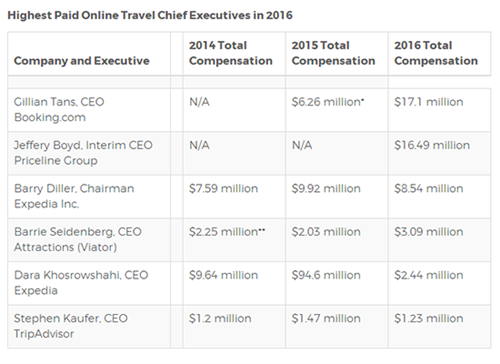500x364 pixels.
Task: Select the '2014 Total Compensation' header
Action: (234, 54)
